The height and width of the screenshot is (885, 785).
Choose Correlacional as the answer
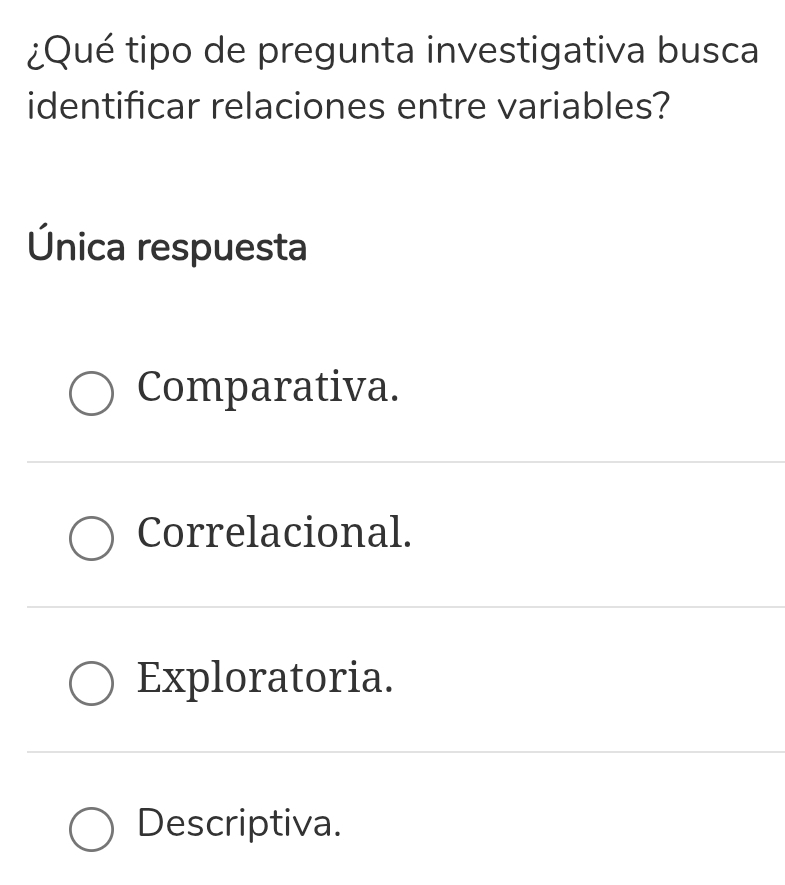point(91,539)
